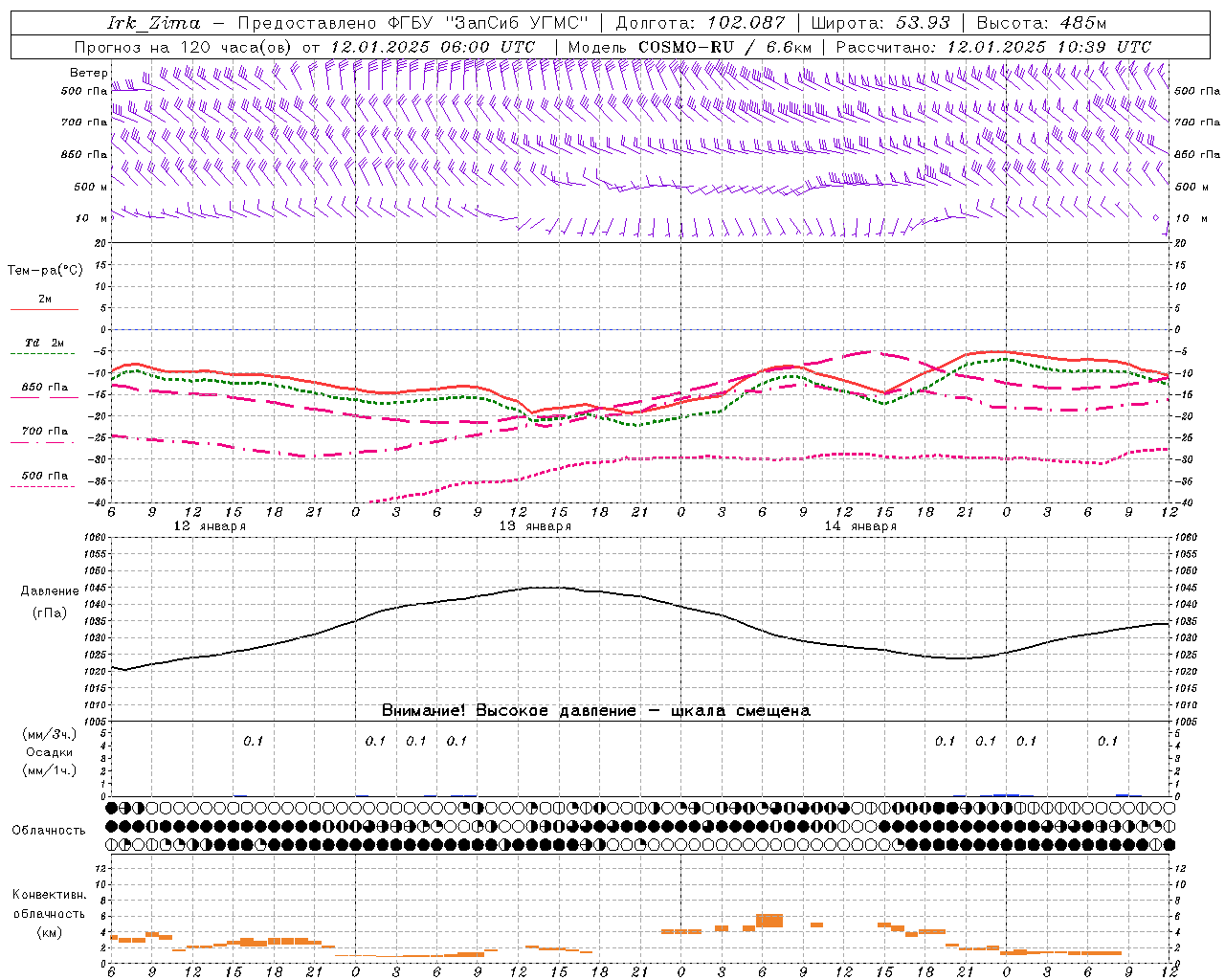The width and height of the screenshot is (1225, 980).
Task: Click the '(мм/1ч.)' precipitation unit label
Action: pos(50,770)
